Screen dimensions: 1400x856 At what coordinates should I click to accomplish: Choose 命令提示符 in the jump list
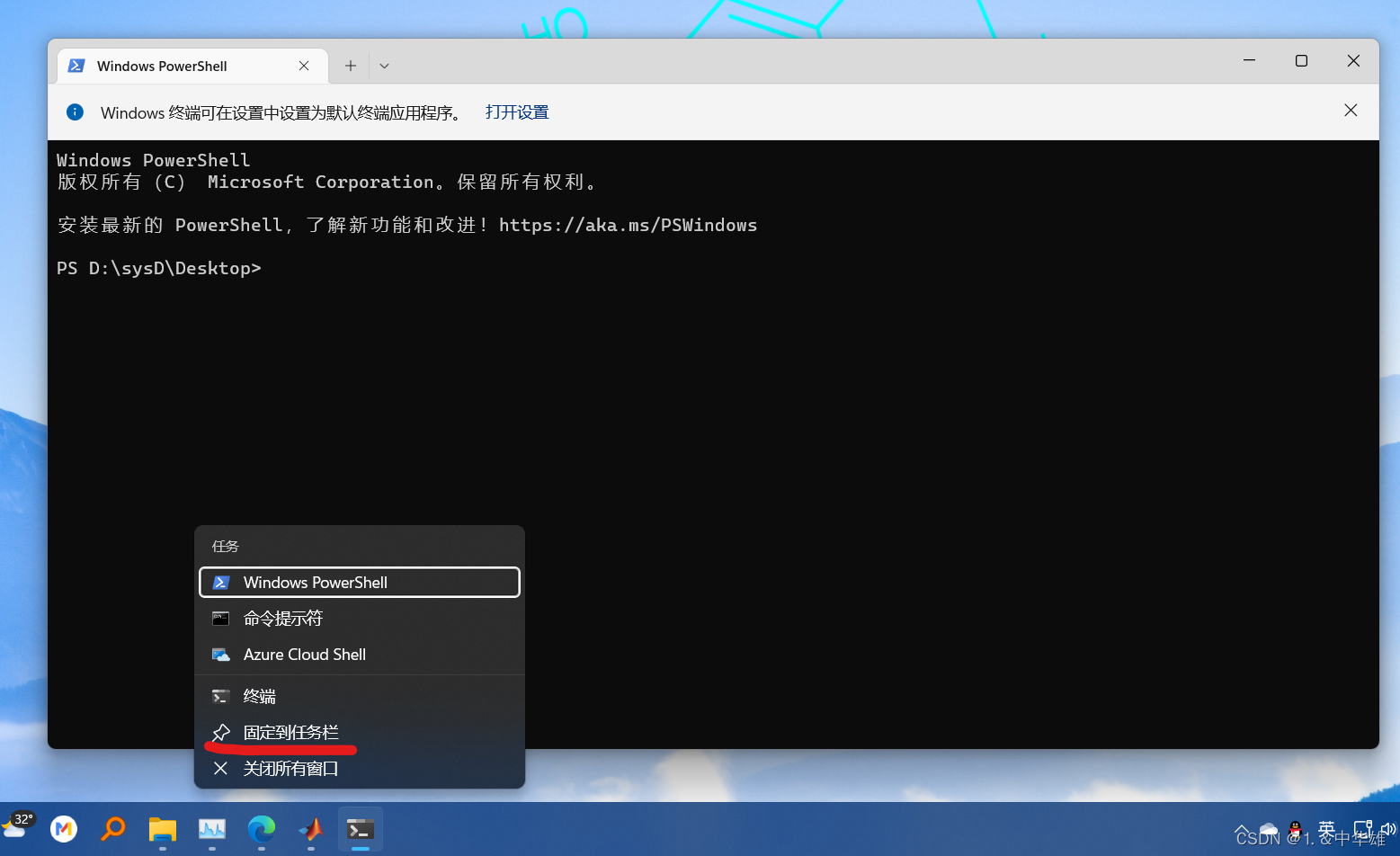360,619
